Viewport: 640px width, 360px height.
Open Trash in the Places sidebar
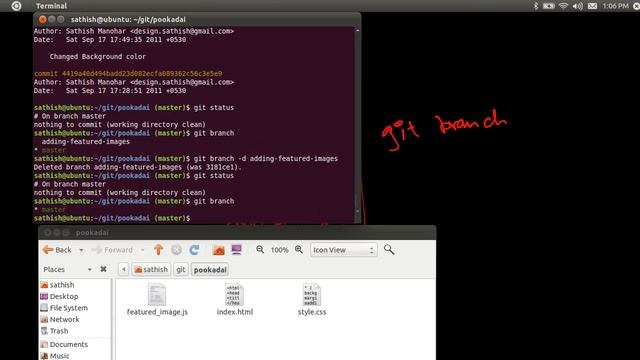pos(54,331)
